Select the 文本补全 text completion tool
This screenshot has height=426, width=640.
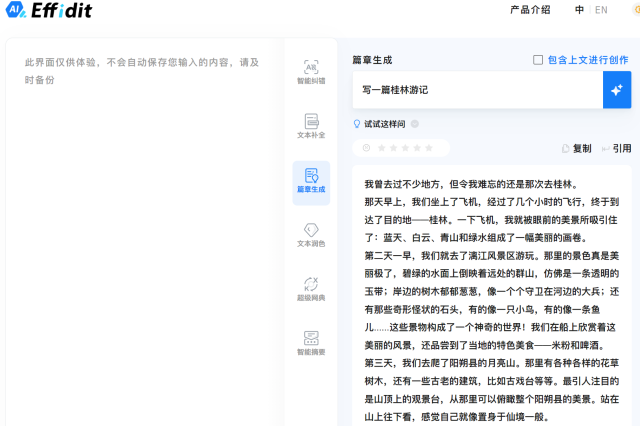click(310, 126)
